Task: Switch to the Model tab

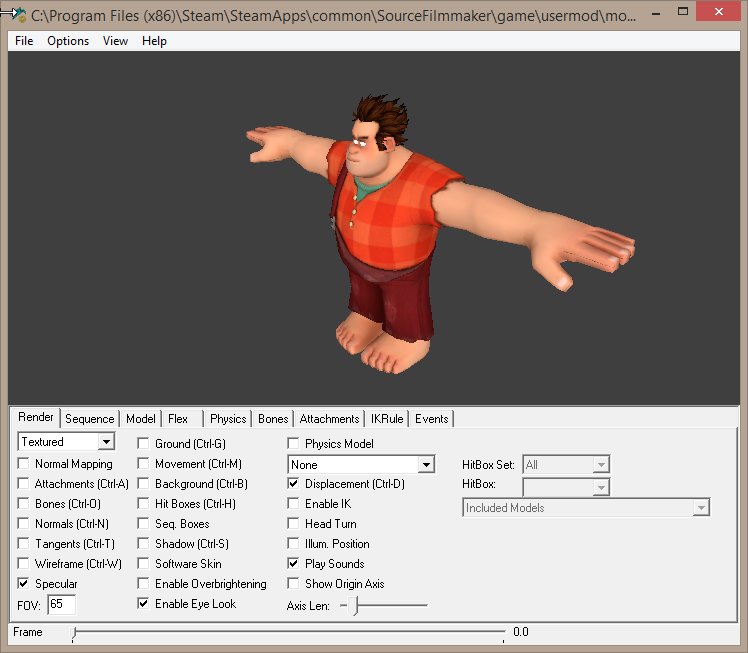Action: pyautogui.click(x=141, y=419)
